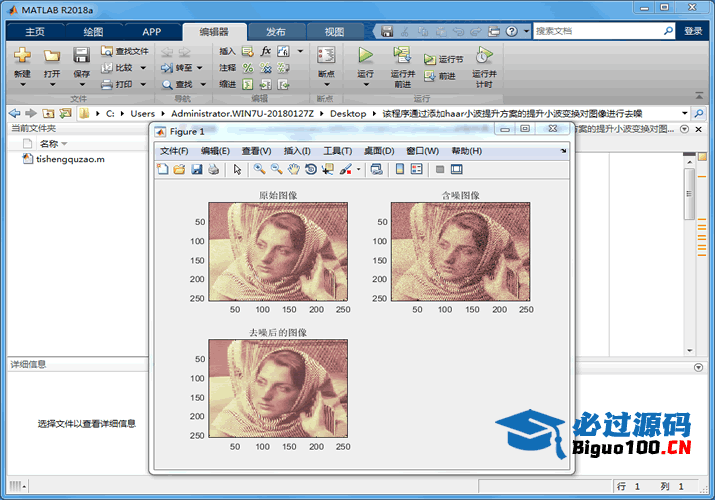
Task: Select the Rotate 3D tool
Action: [310, 170]
